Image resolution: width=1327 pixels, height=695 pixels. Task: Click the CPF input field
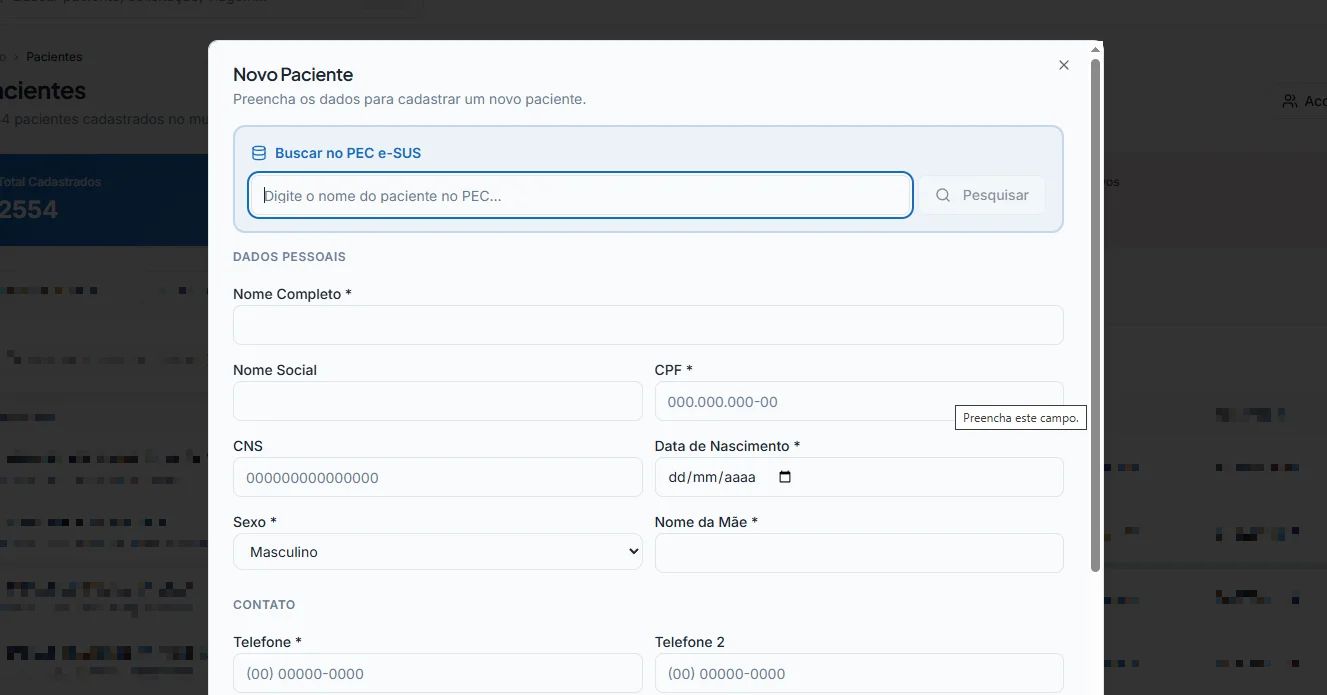859,401
